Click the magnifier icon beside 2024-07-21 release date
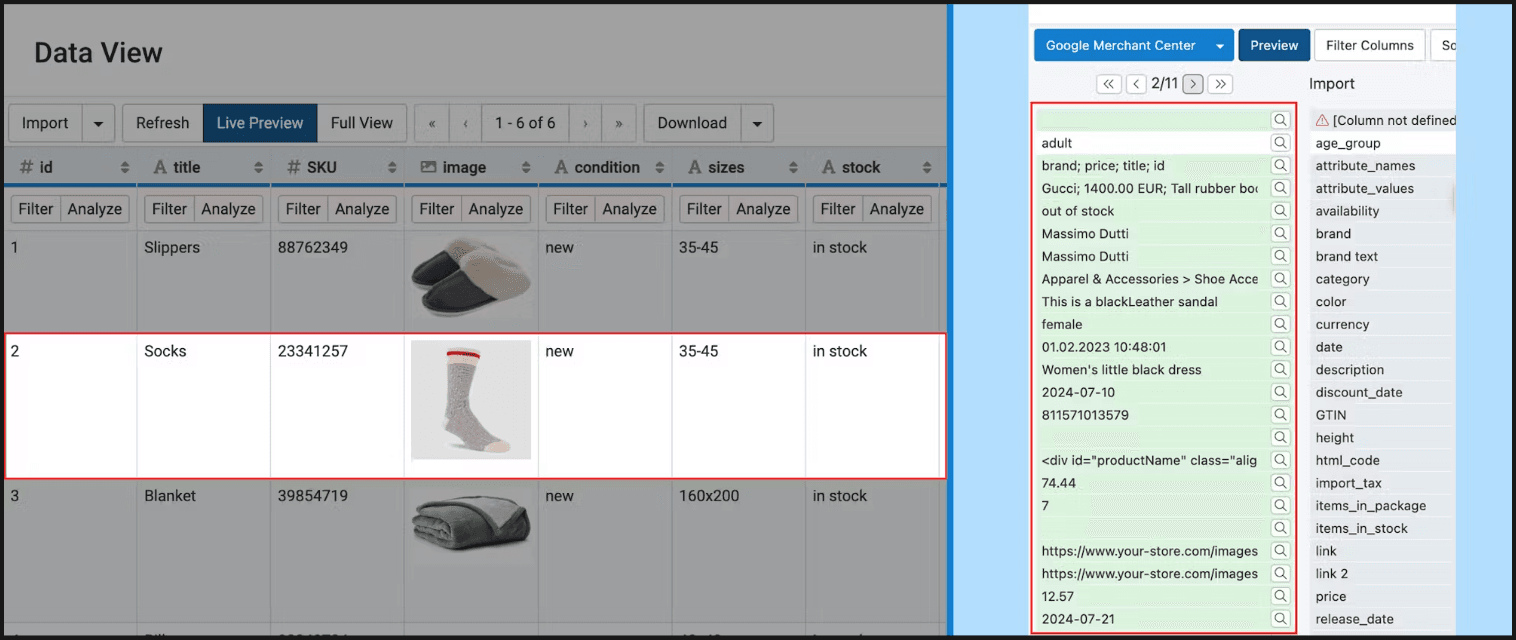The width and height of the screenshot is (1516, 640). [1280, 619]
